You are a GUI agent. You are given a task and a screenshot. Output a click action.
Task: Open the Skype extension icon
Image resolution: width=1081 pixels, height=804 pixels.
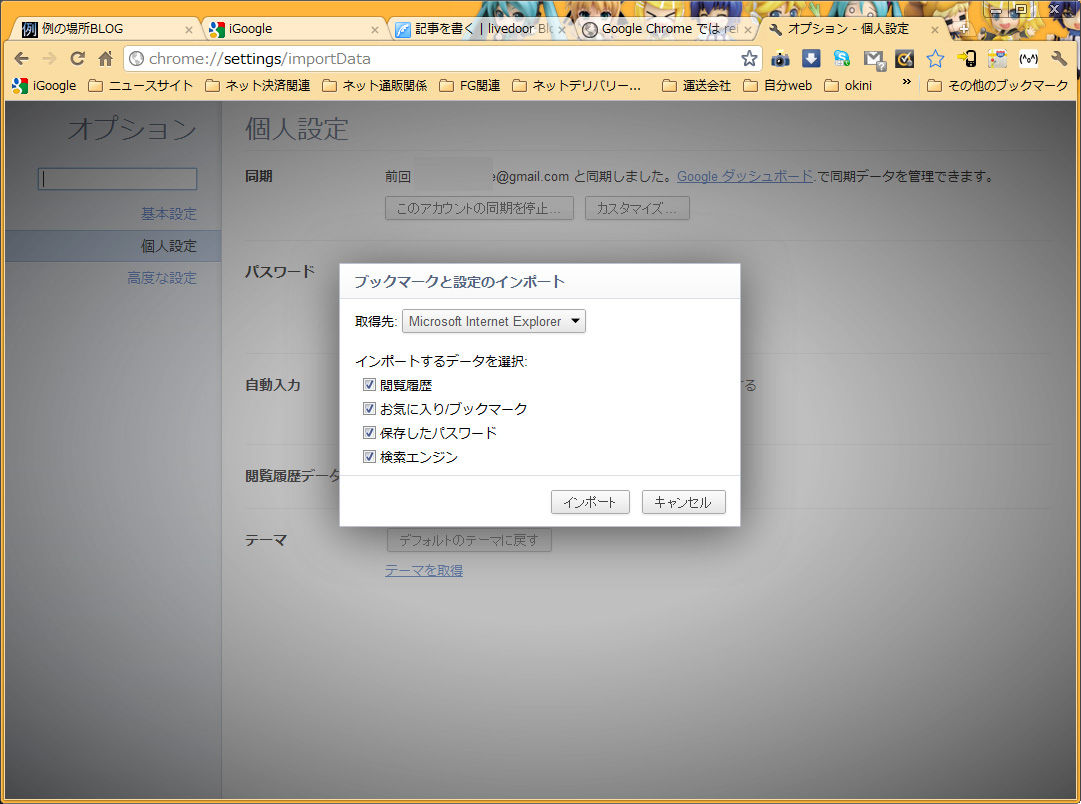[842, 59]
